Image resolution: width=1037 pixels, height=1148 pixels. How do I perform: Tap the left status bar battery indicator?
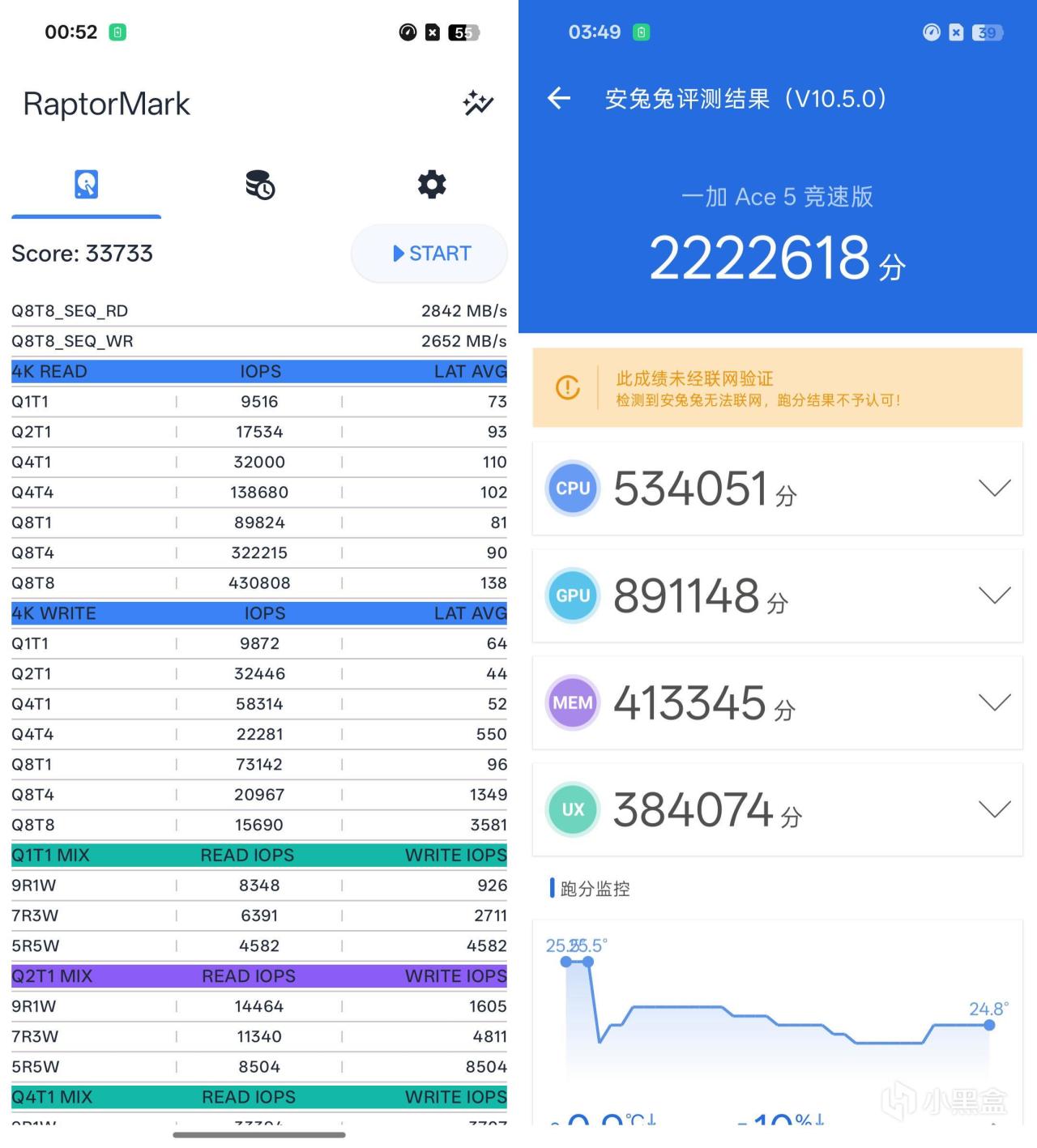464,32
